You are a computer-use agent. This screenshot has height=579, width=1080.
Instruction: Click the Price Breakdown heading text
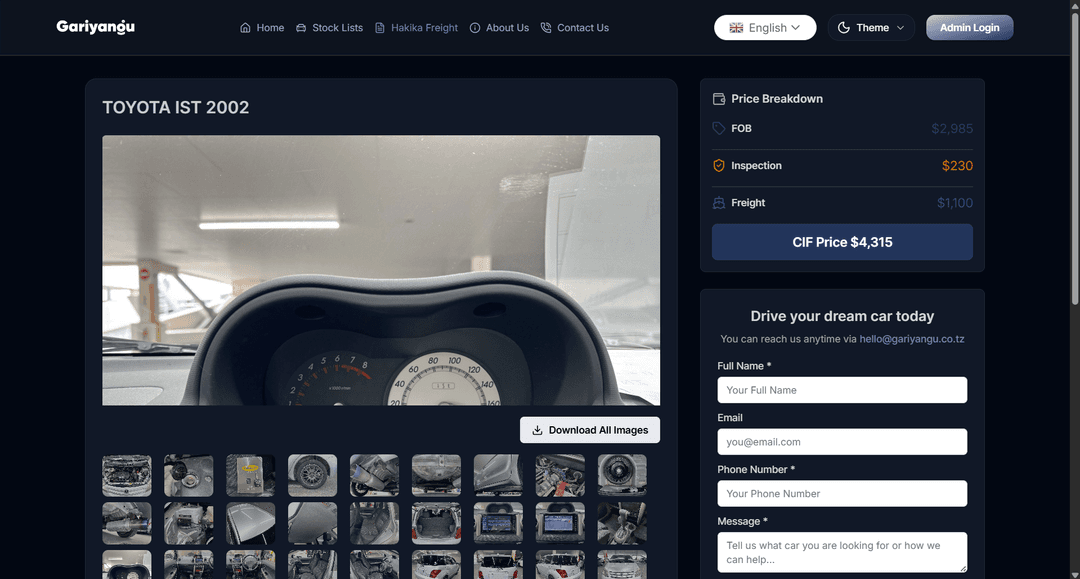(x=777, y=98)
